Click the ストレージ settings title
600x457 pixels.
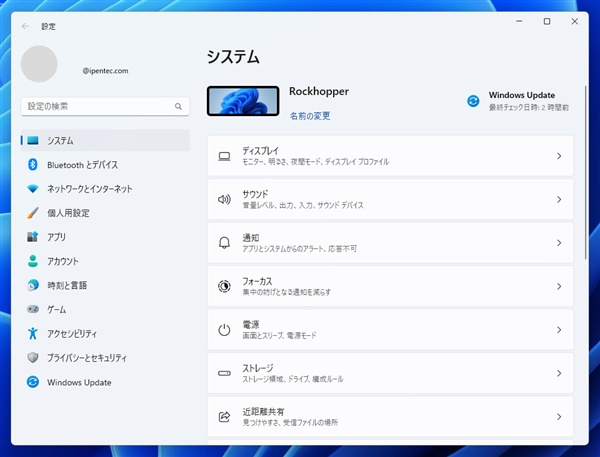pyautogui.click(x=258, y=368)
